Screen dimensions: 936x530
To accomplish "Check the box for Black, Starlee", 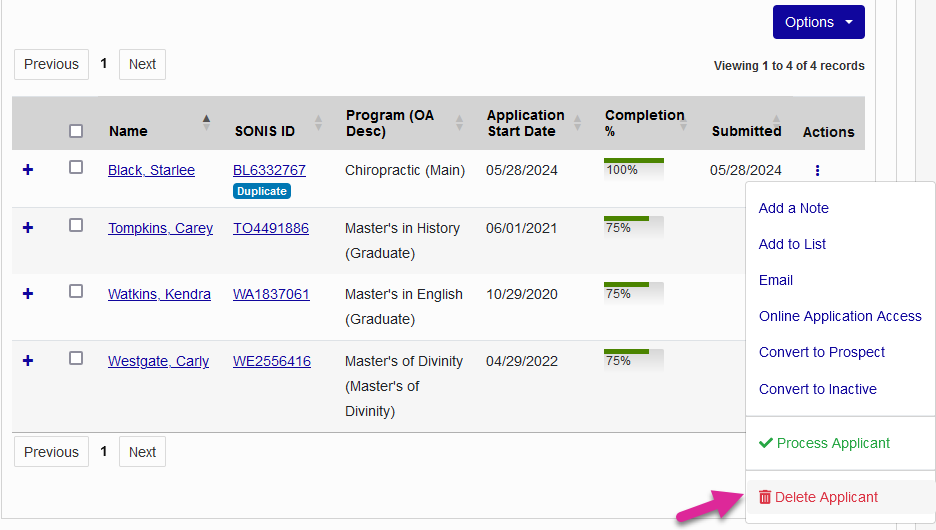I will pyautogui.click(x=76, y=167).
